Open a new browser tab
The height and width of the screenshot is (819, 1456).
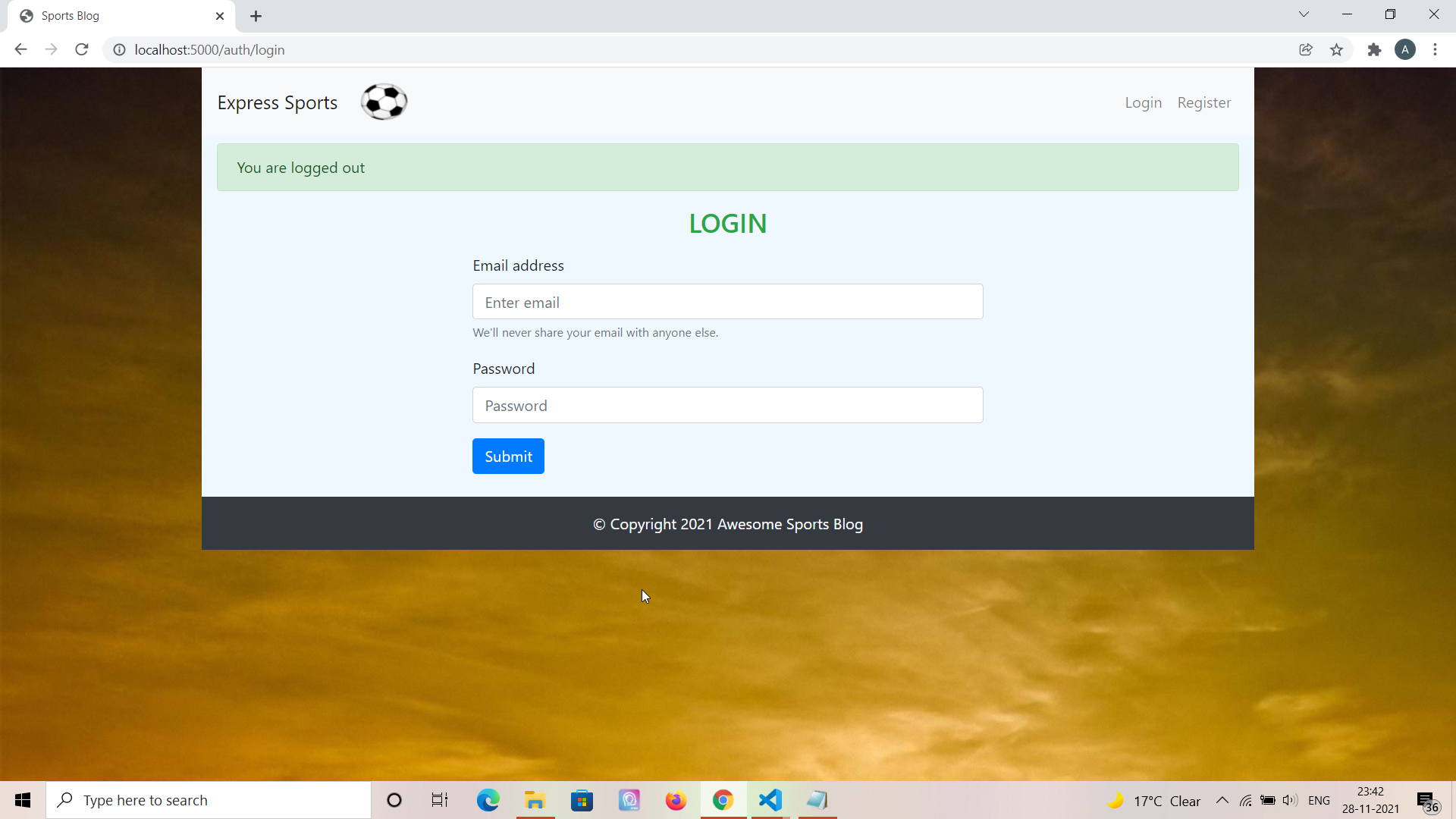click(256, 16)
